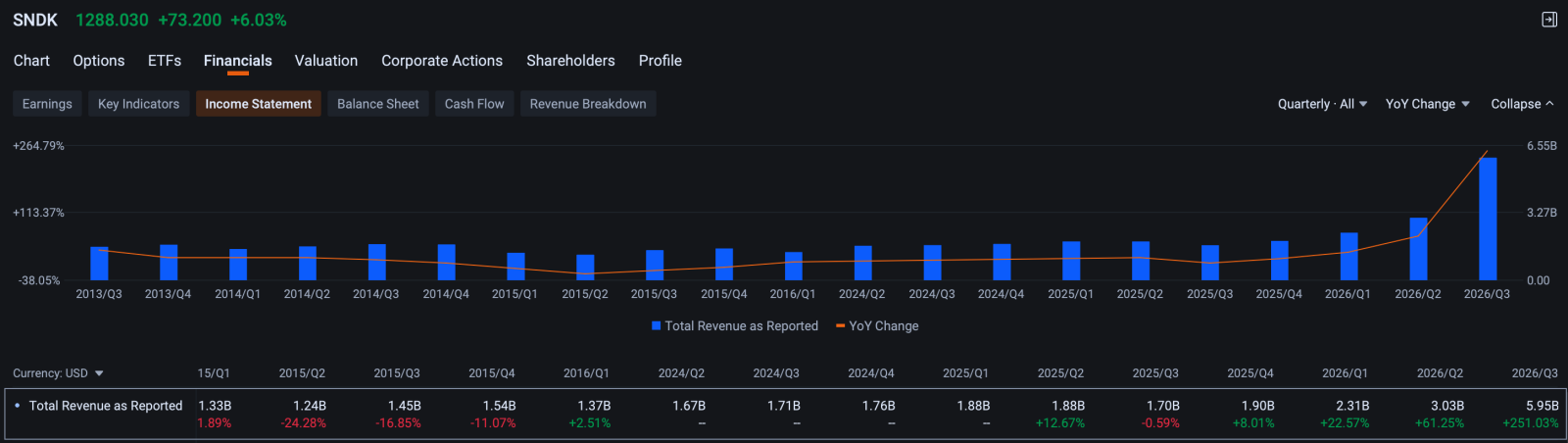Toggle YoY Change legend series
Viewport: 1568px width, 443px height.
[x=877, y=325]
